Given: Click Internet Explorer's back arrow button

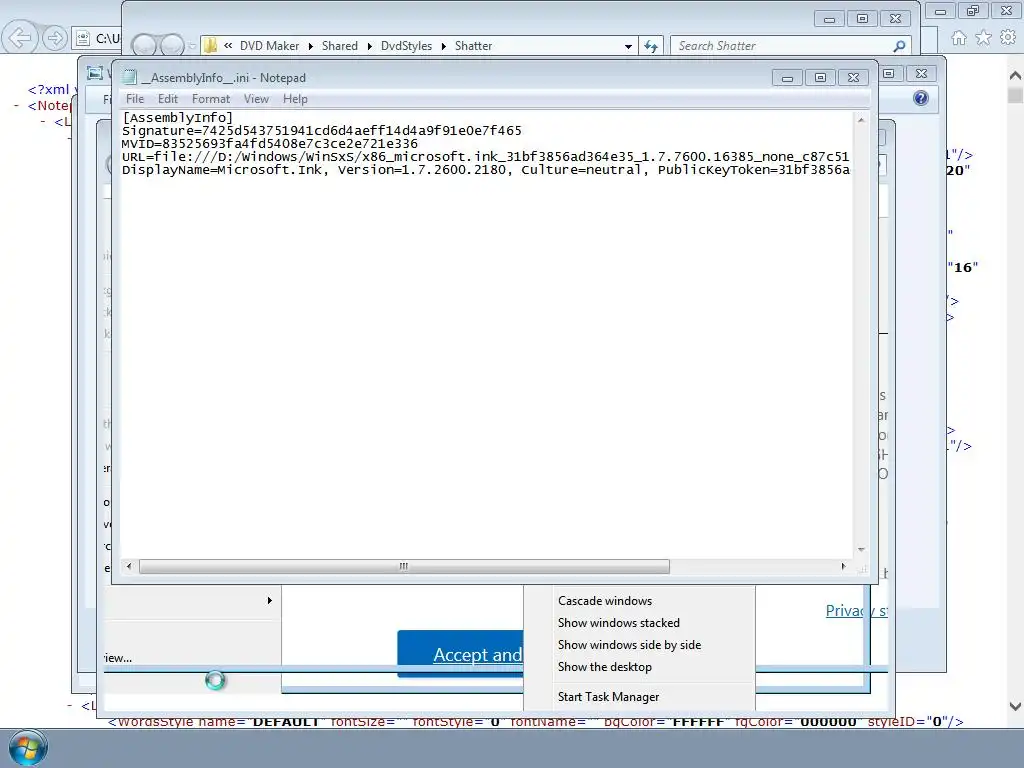Looking at the screenshot, I should click(20, 37).
